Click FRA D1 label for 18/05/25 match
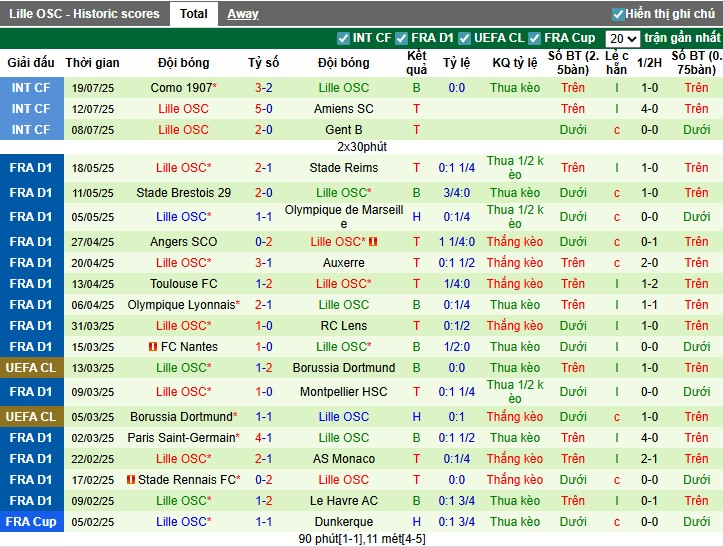The image size is (723, 547). (31, 167)
